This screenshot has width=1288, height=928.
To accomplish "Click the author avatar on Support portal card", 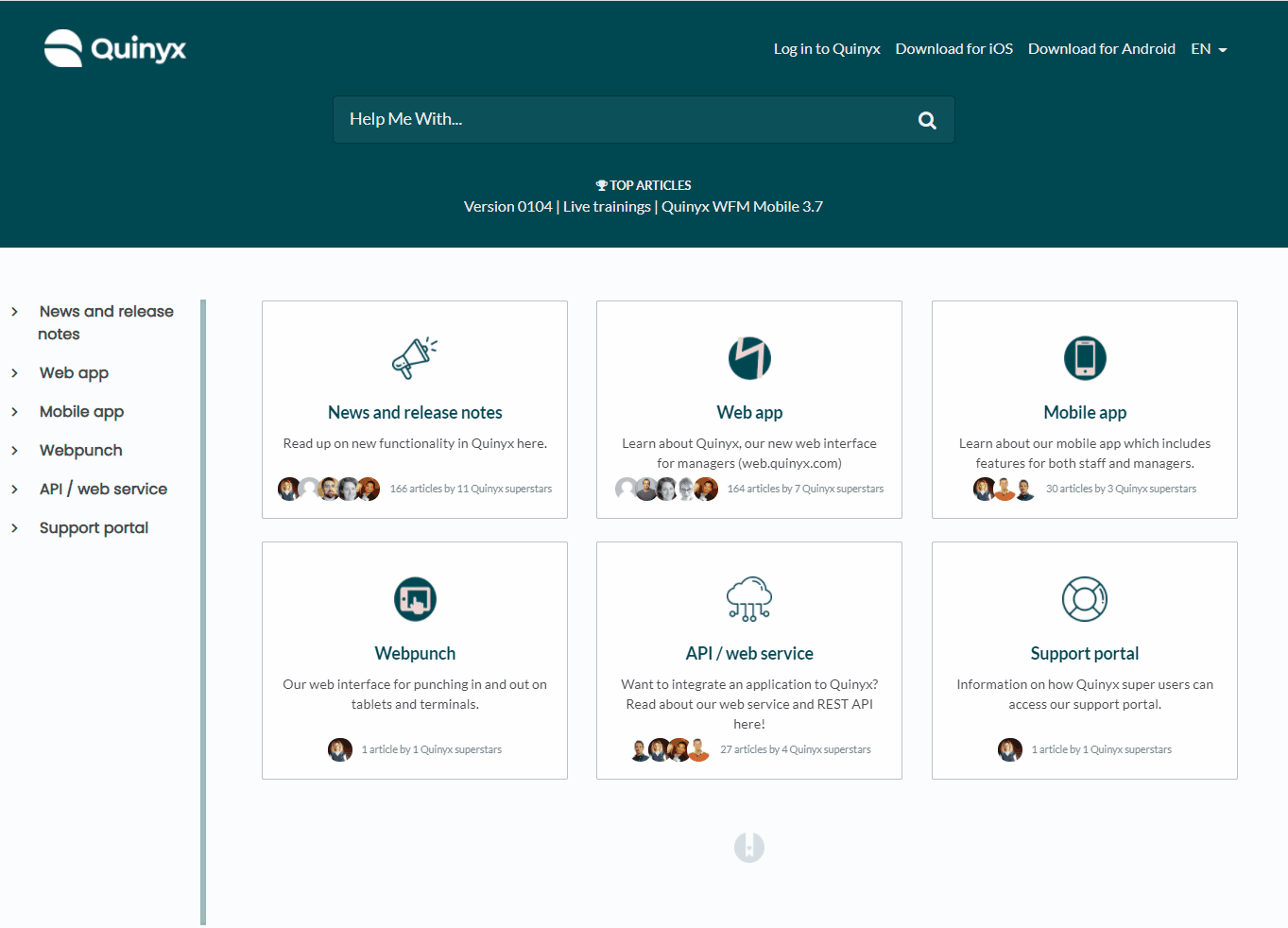I will tap(1010, 749).
